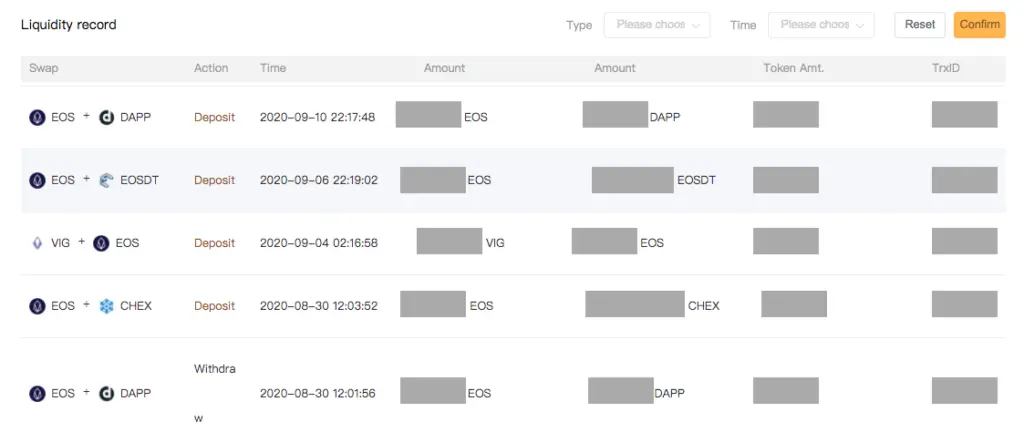
Task: Click the VIG token icon
Action: pyautogui.click(x=37, y=243)
